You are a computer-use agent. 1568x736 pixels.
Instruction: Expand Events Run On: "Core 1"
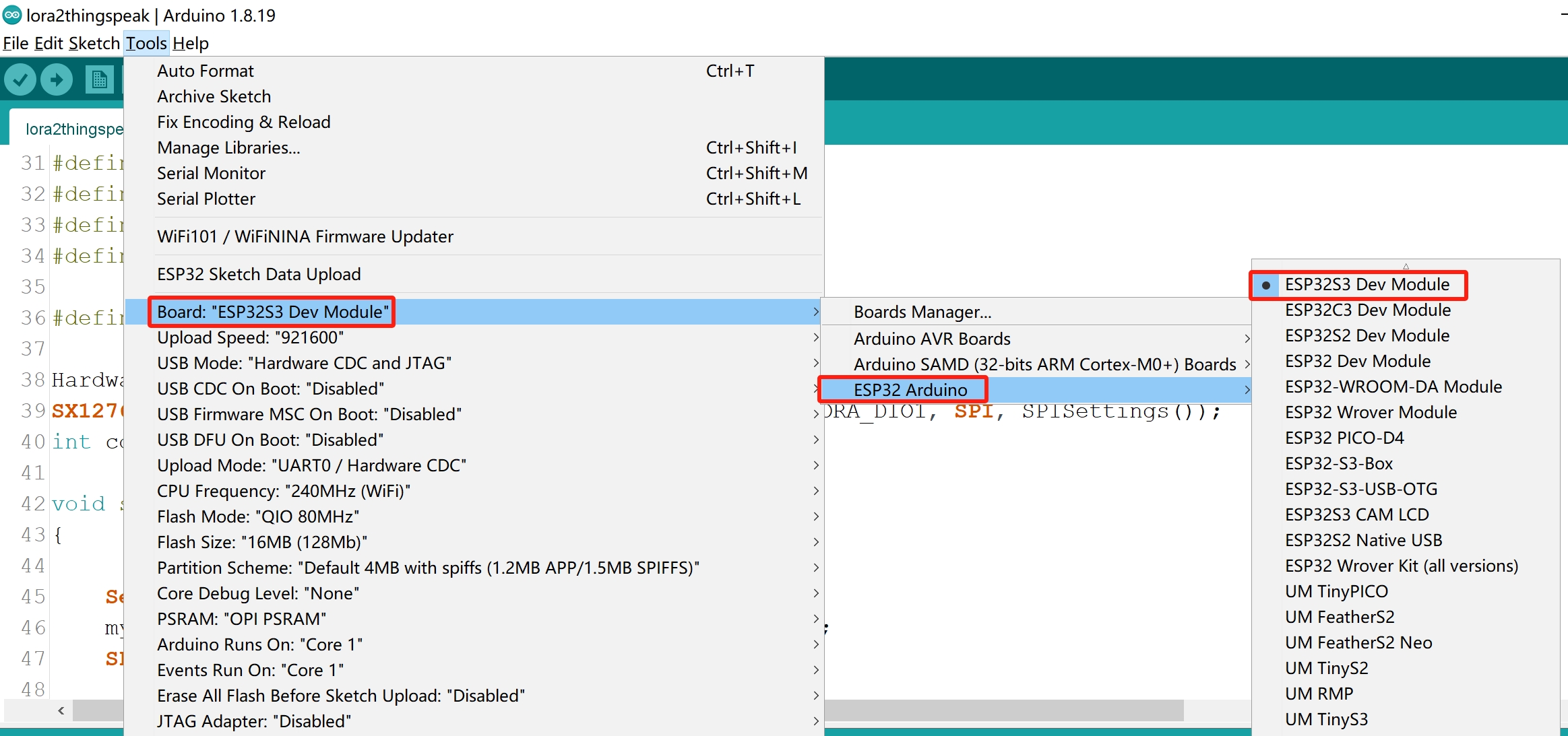coord(474,670)
